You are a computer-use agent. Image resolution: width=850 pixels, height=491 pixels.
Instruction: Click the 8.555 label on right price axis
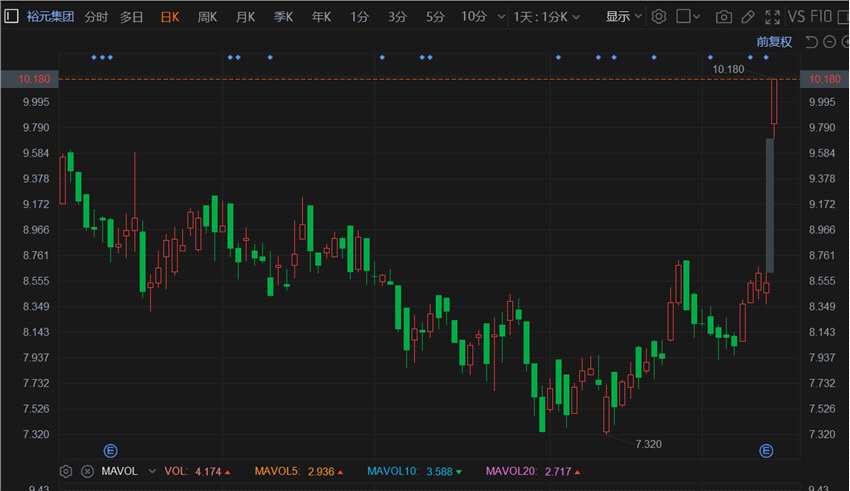822,281
